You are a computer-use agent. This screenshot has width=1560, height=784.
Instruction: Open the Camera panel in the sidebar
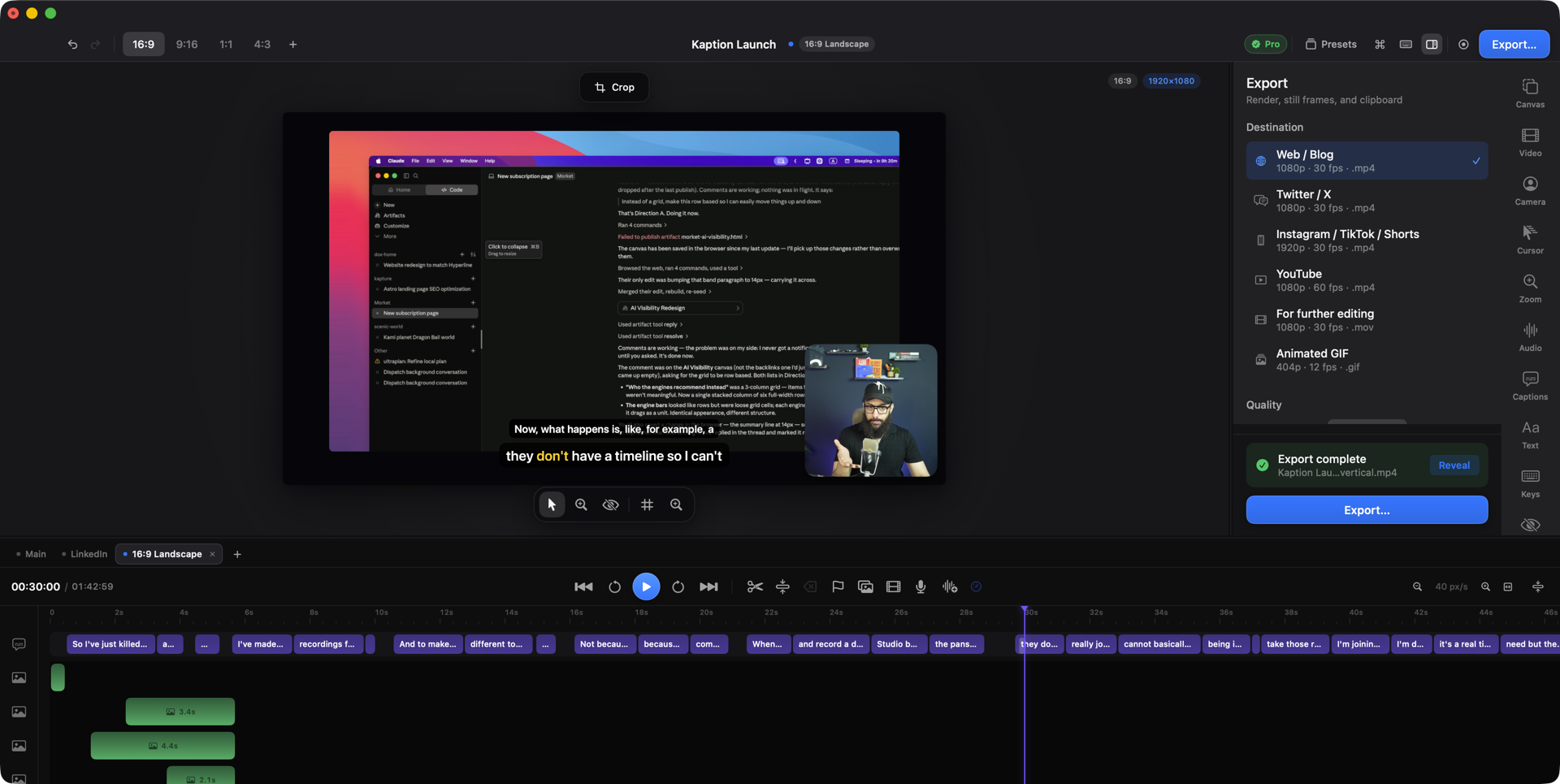[1530, 190]
